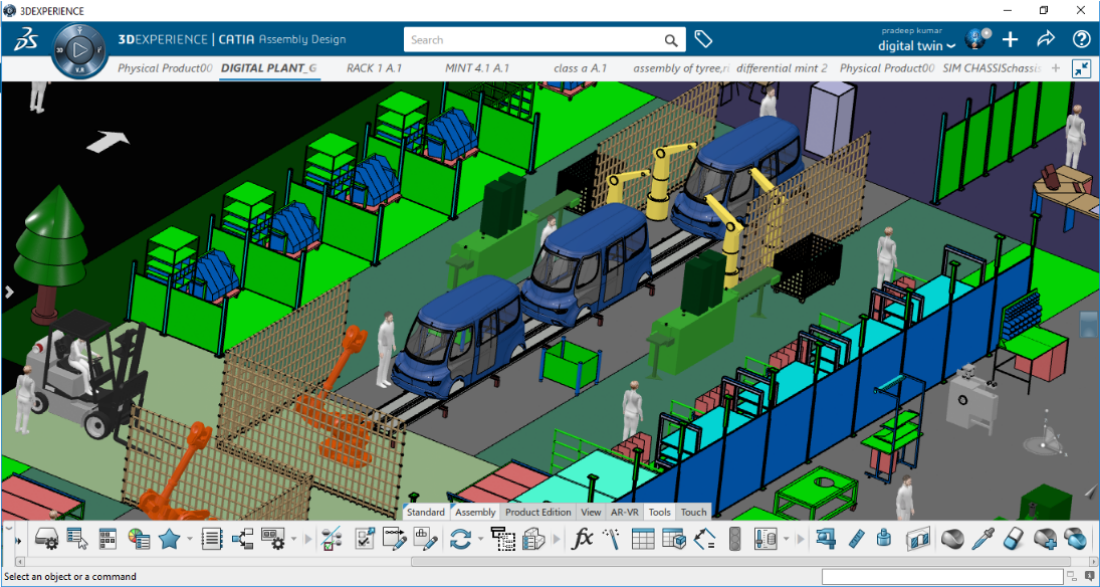Open the RACK 1 A.1 document tab
This screenshot has height=587, width=1100.
[375, 69]
